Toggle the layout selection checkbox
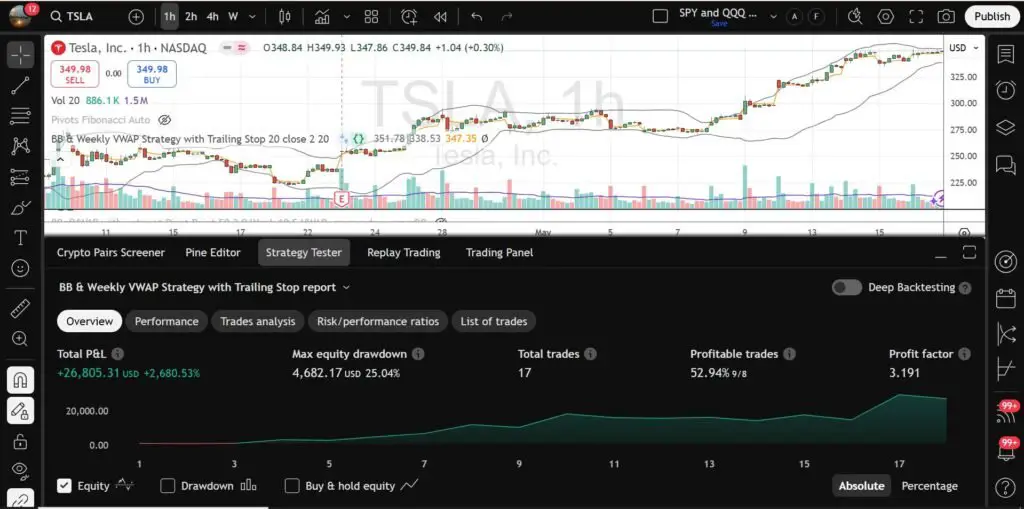The height and width of the screenshot is (509, 1024). click(x=660, y=16)
